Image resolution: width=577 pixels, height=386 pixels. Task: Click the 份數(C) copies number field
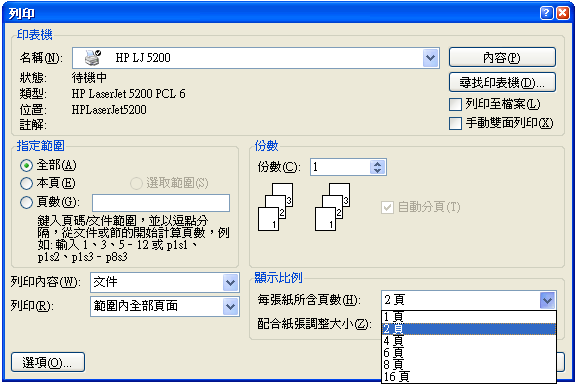pyautogui.click(x=340, y=167)
